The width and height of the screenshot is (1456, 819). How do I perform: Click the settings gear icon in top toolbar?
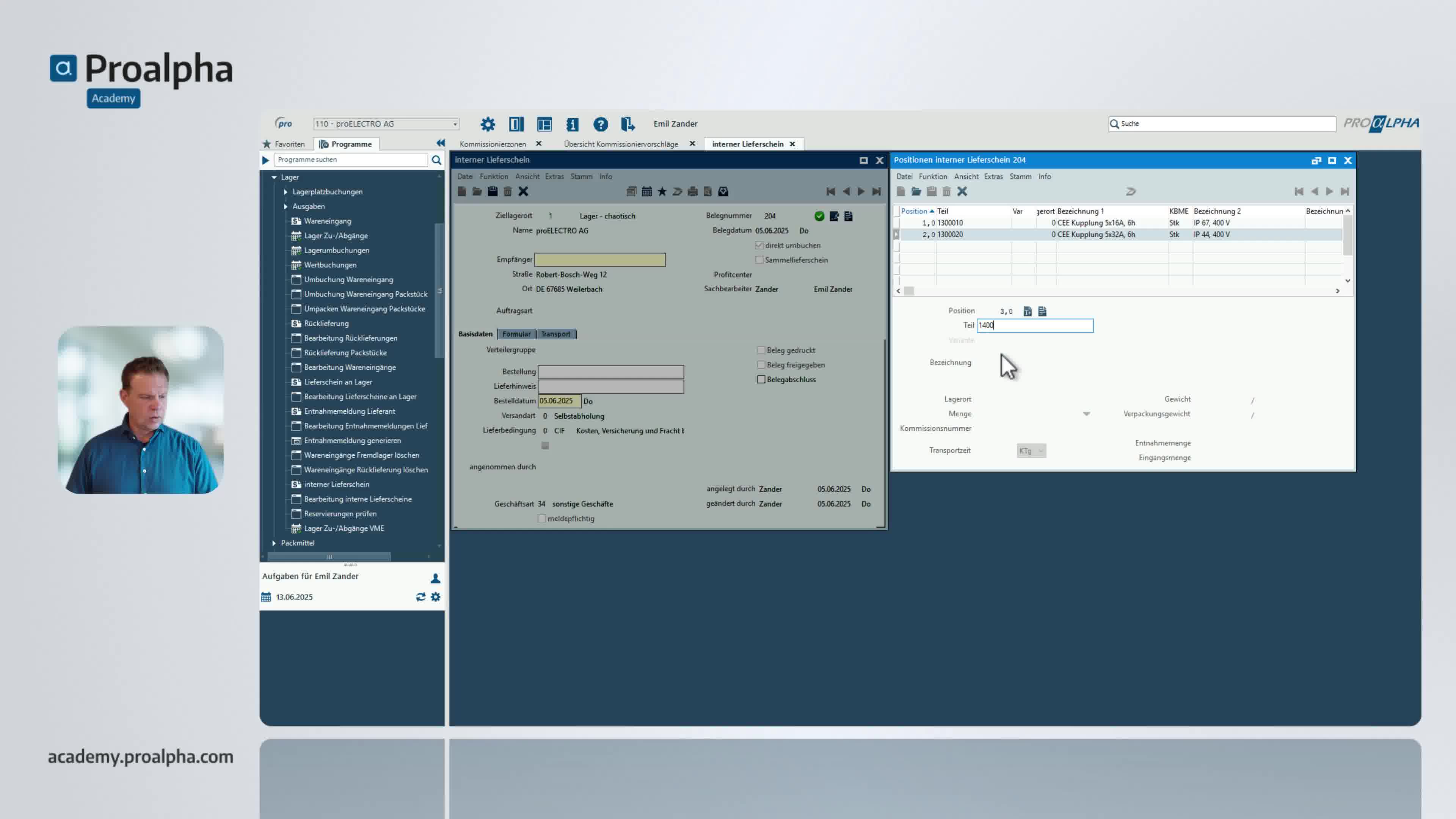point(487,124)
